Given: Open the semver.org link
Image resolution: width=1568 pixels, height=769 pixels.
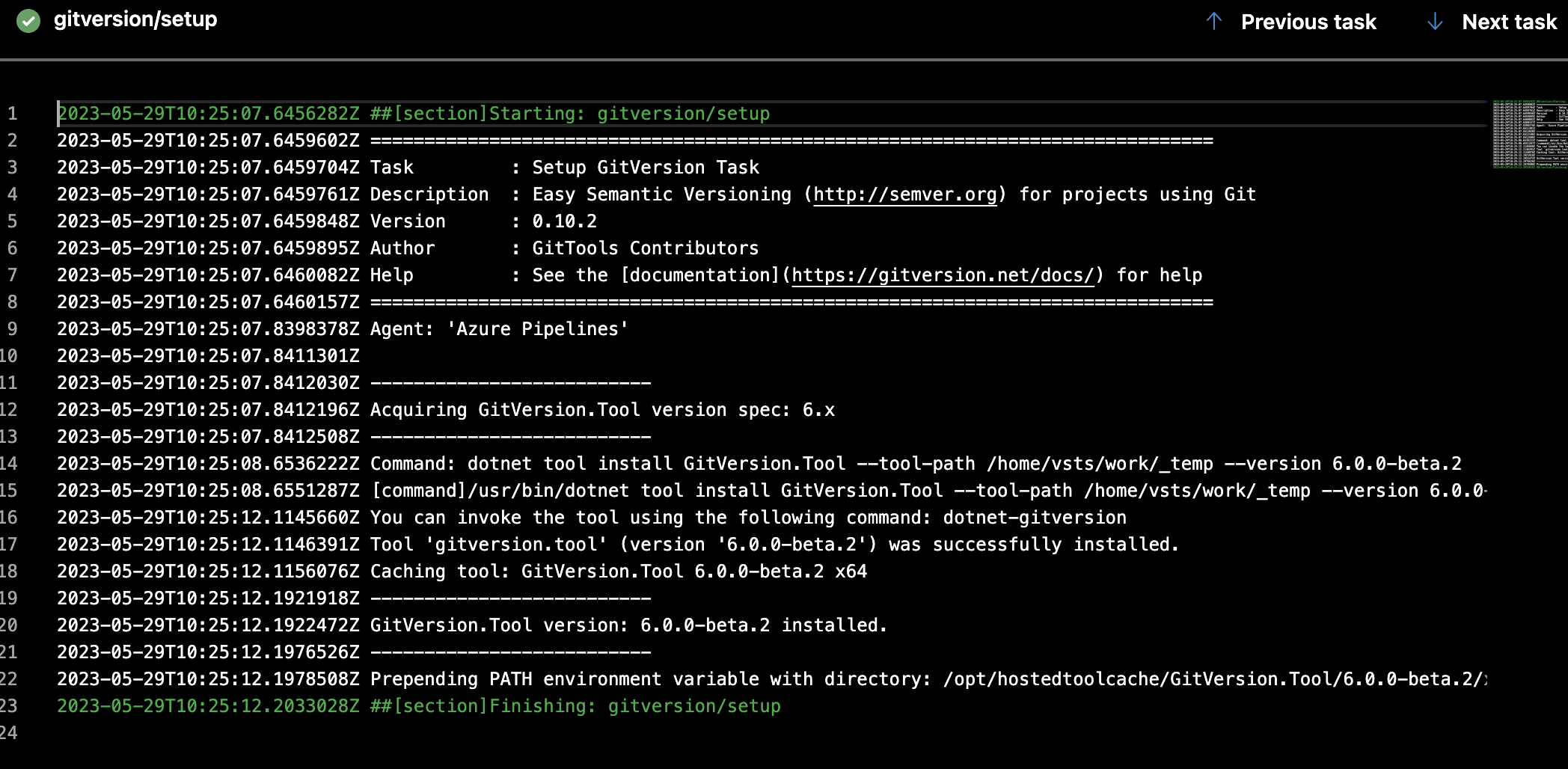Looking at the screenshot, I should (904, 194).
